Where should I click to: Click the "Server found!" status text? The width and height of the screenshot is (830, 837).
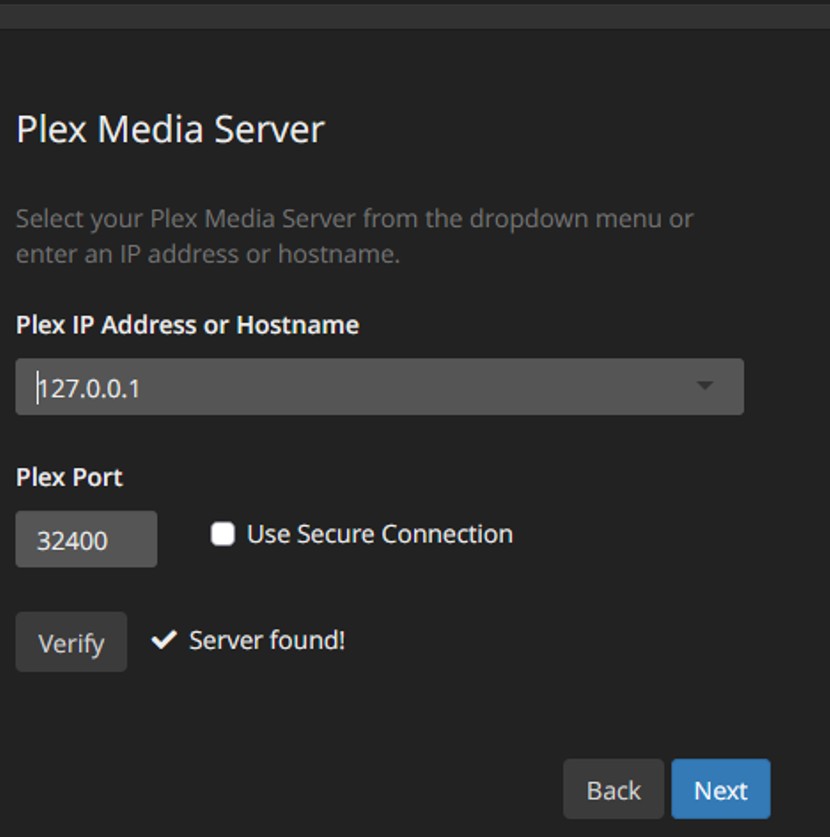[267, 640]
